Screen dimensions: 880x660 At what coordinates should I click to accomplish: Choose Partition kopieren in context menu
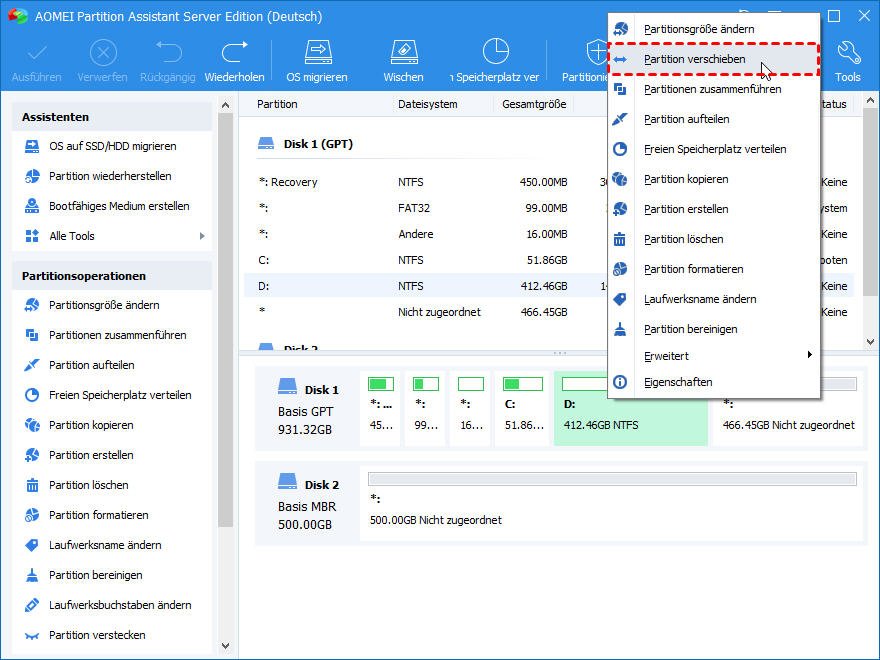[x=714, y=179]
